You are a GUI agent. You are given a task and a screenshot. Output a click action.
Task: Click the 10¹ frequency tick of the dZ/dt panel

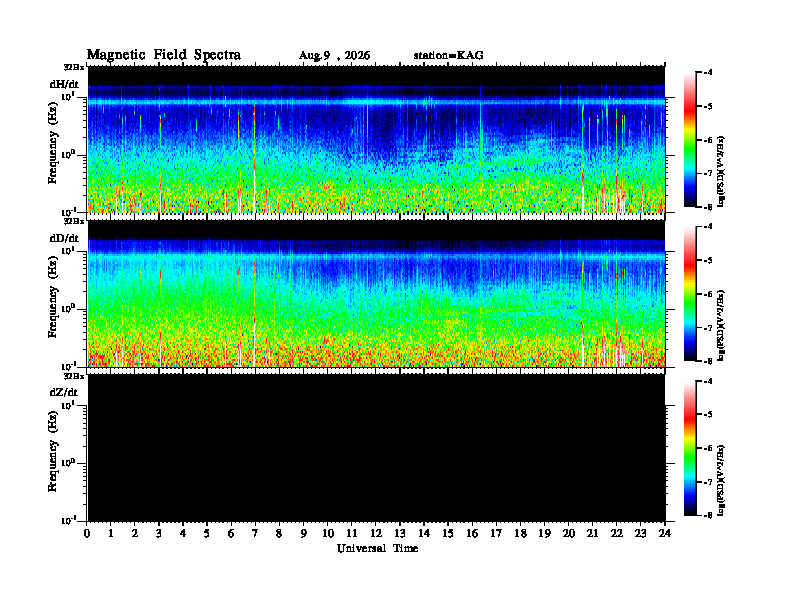[68, 405]
